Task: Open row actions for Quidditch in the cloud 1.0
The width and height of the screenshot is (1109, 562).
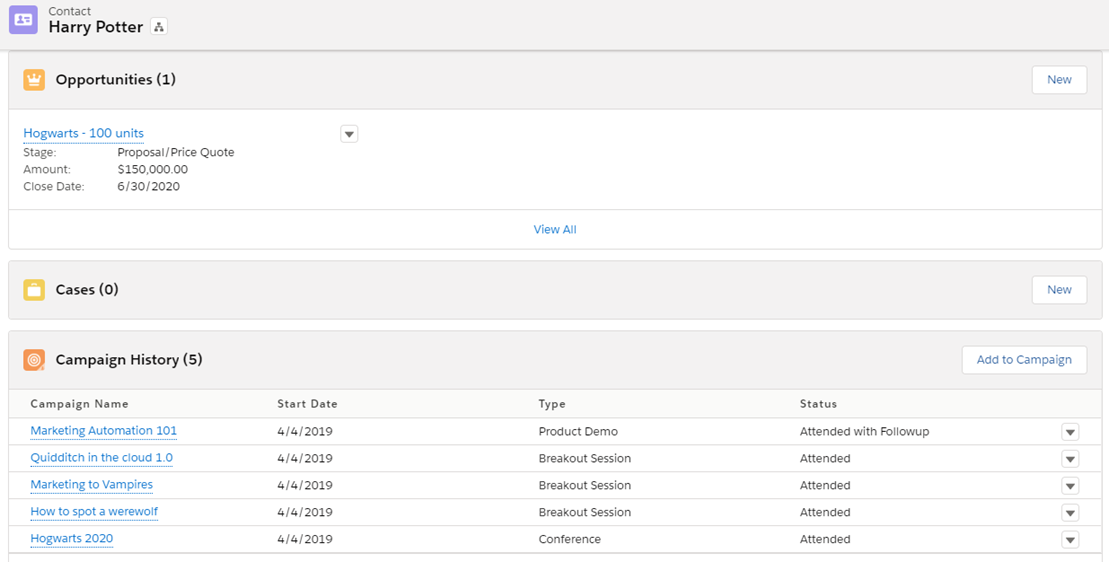Action: coord(1070,459)
